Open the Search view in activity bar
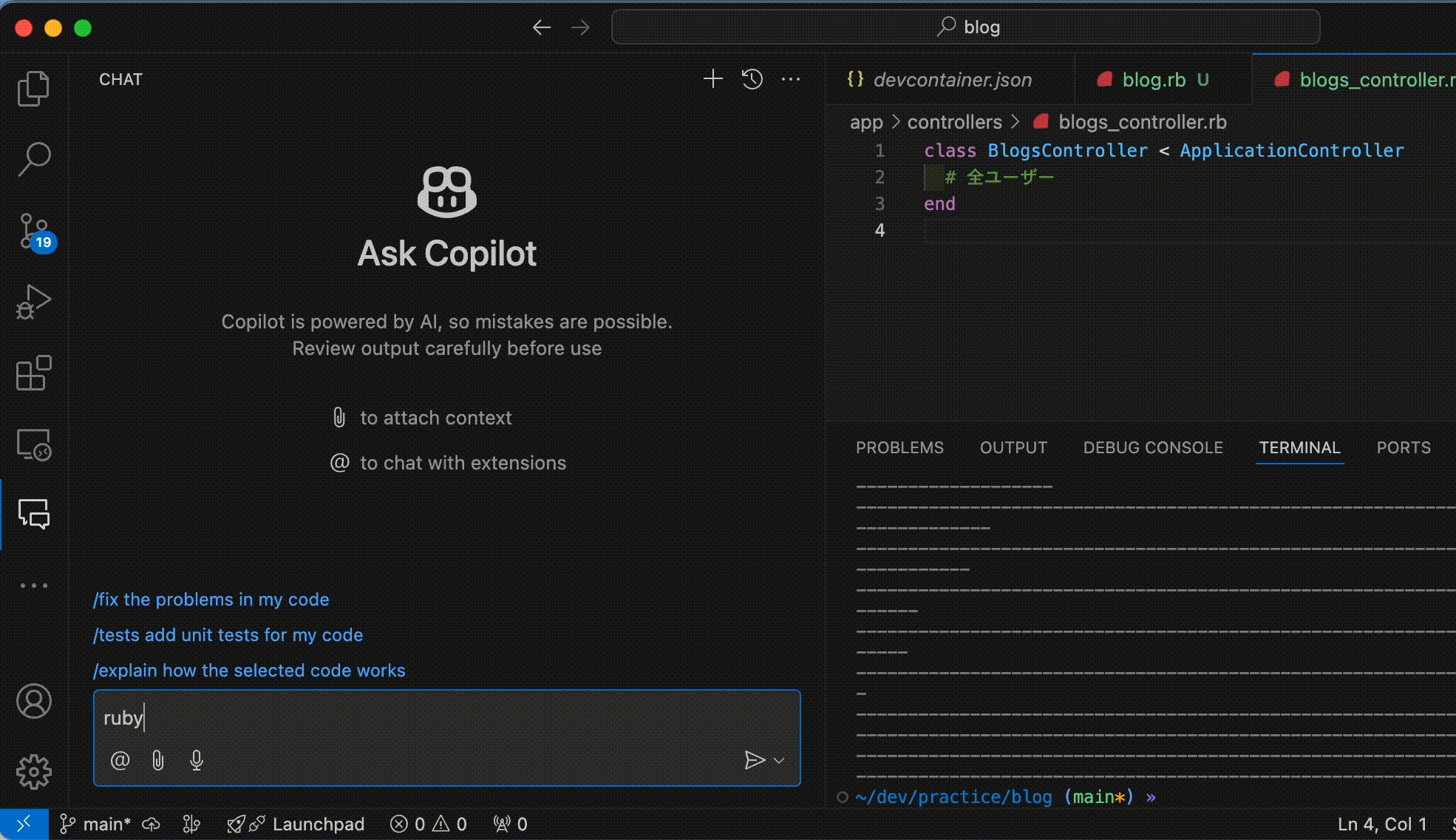 point(33,159)
